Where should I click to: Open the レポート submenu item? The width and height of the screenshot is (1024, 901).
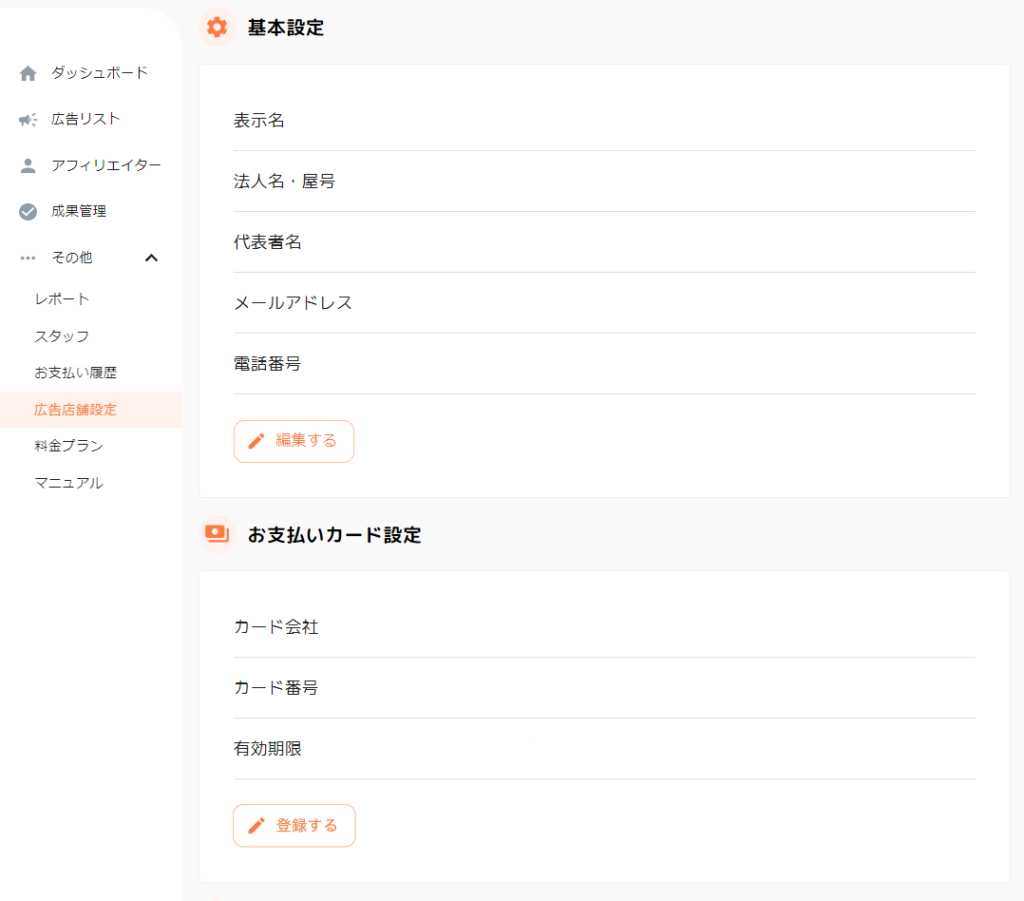coord(62,299)
